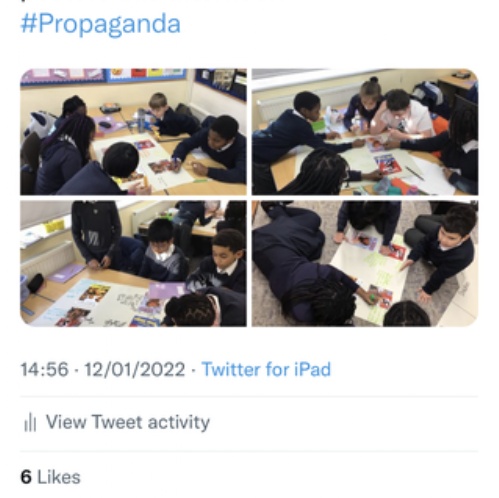Open the bar chart analytics icon
Viewport: 499px width, 498px height.
tap(30, 422)
